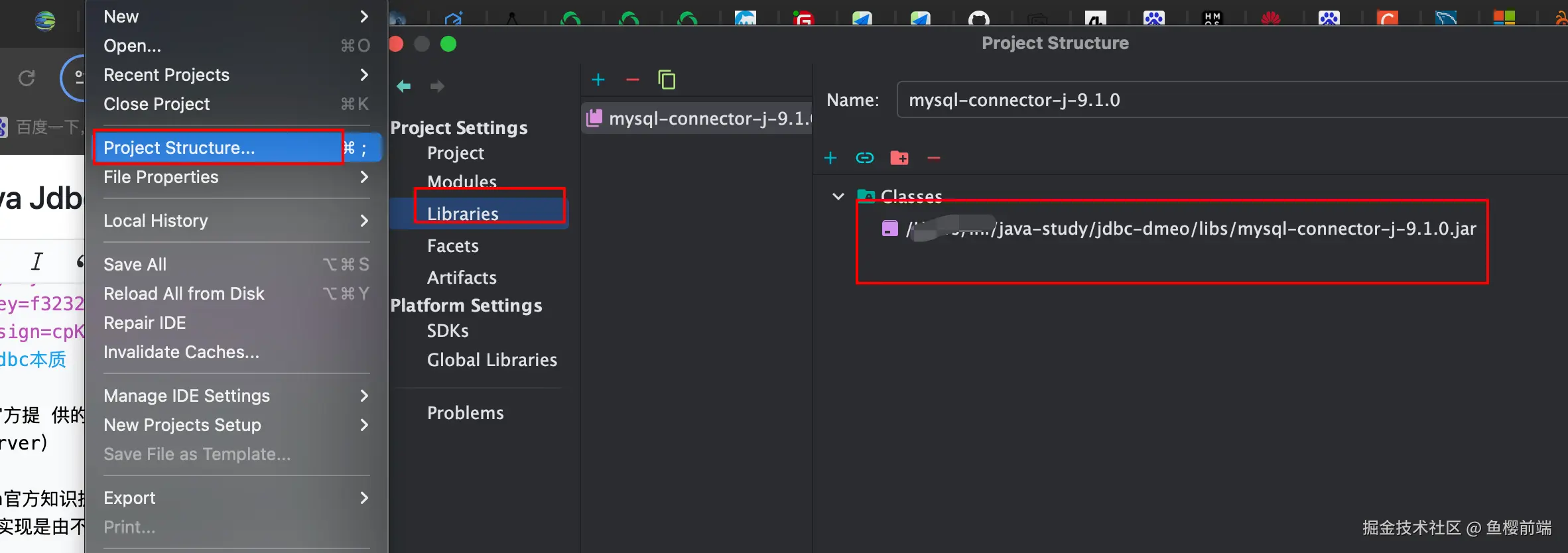
Task: Remove selected root with the red minus below Name
Action: pos(934,158)
